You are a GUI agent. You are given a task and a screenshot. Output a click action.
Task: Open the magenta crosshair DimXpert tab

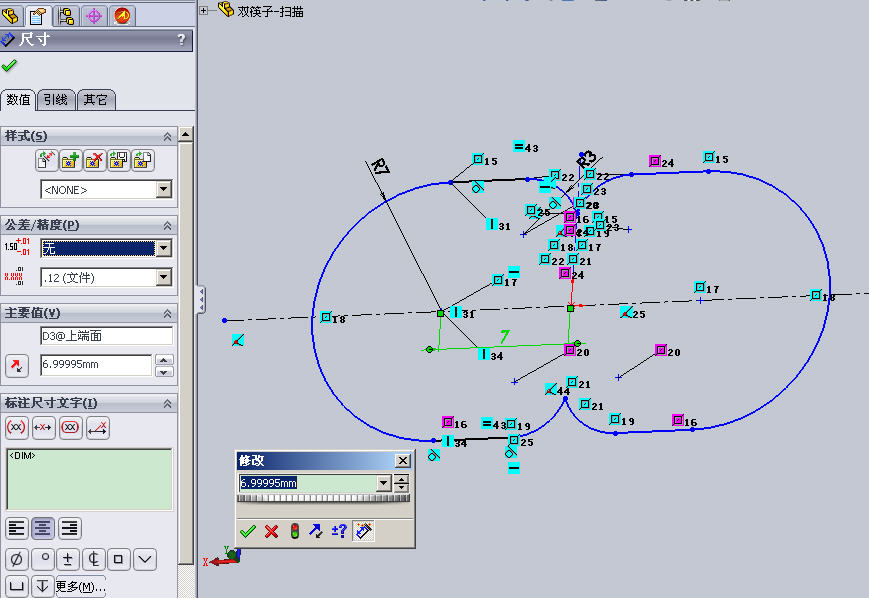(94, 16)
